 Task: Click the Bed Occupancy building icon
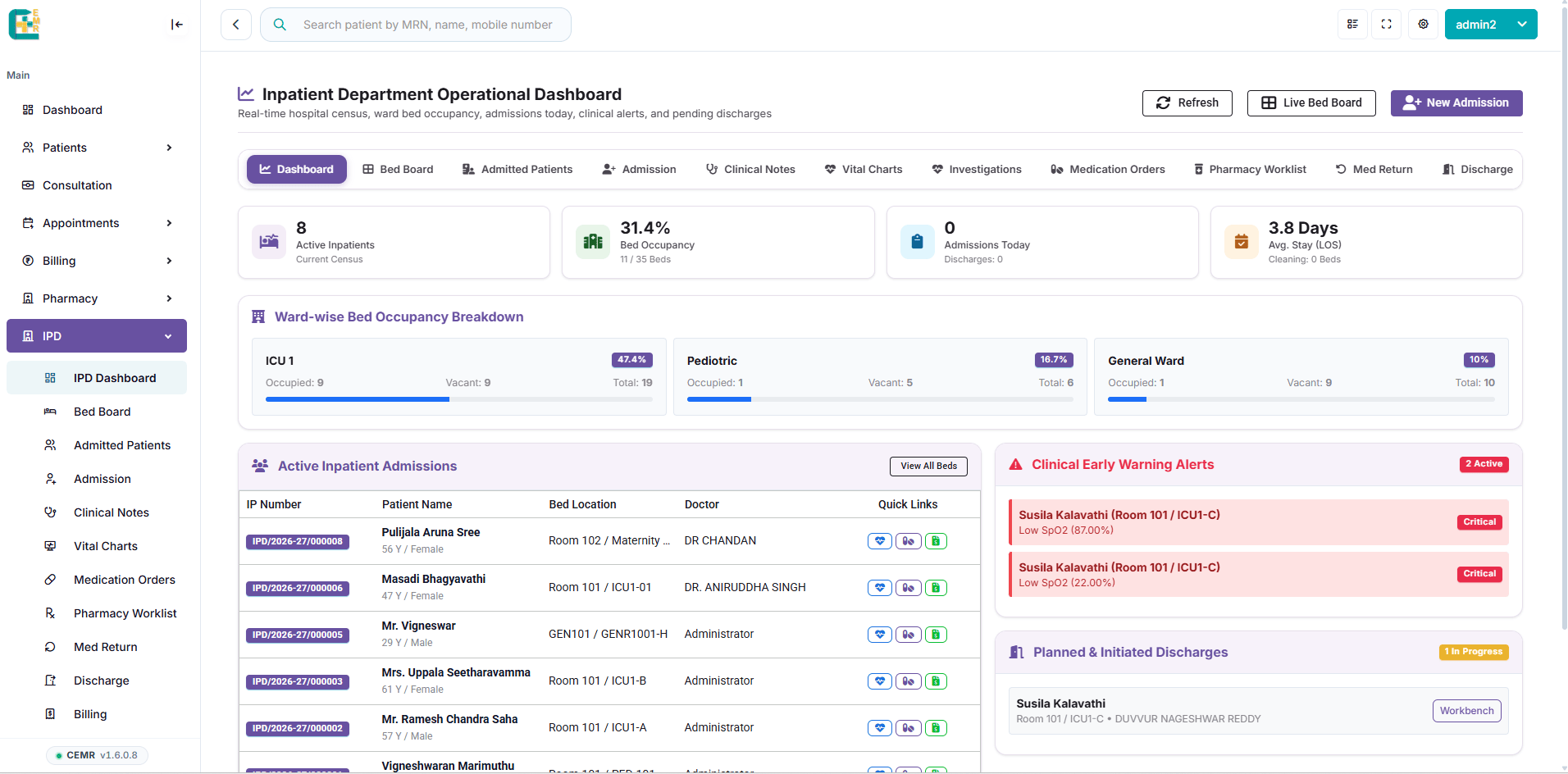click(x=593, y=242)
